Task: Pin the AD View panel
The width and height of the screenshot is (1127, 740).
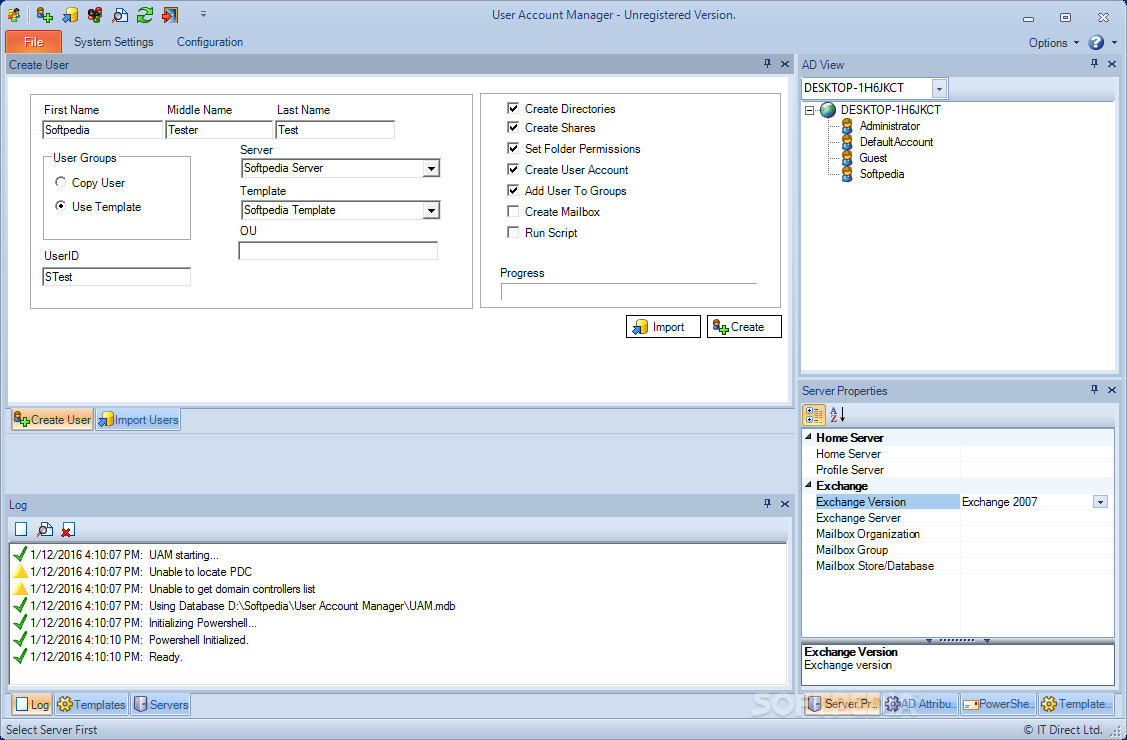Action: click(1095, 64)
